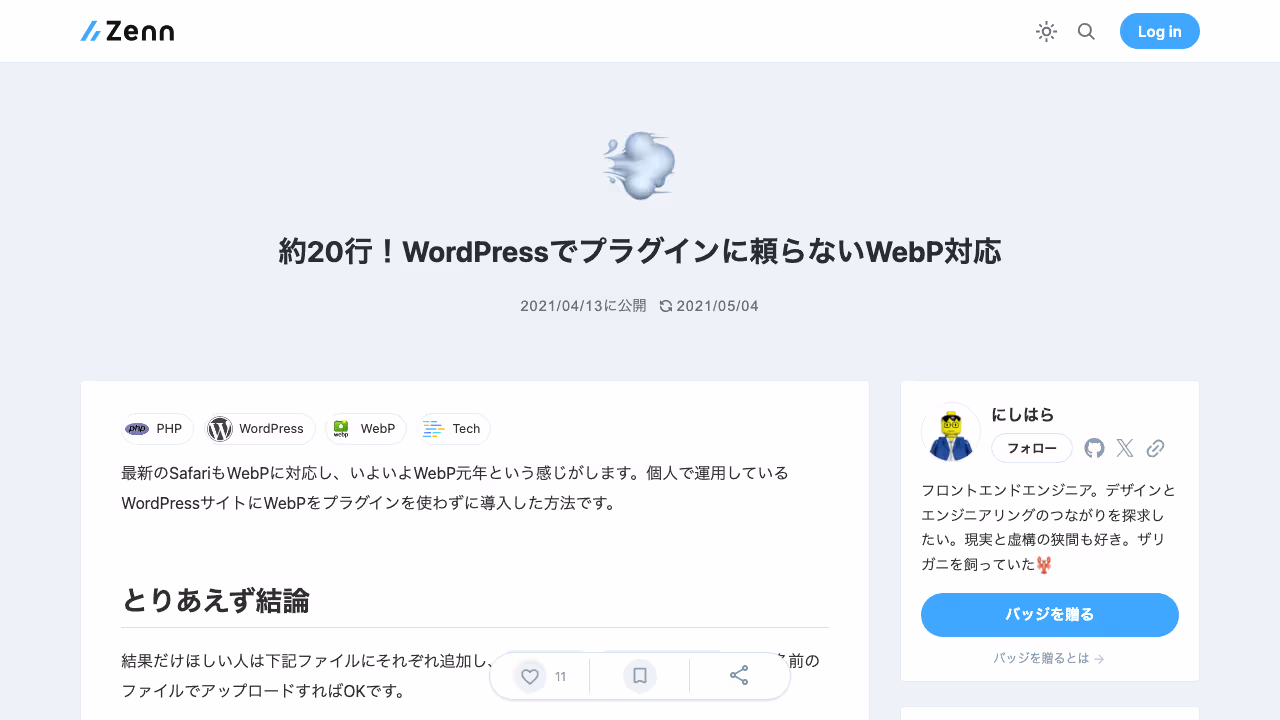Open にしはら's X profile icon
1280x720 pixels.
(1124, 448)
